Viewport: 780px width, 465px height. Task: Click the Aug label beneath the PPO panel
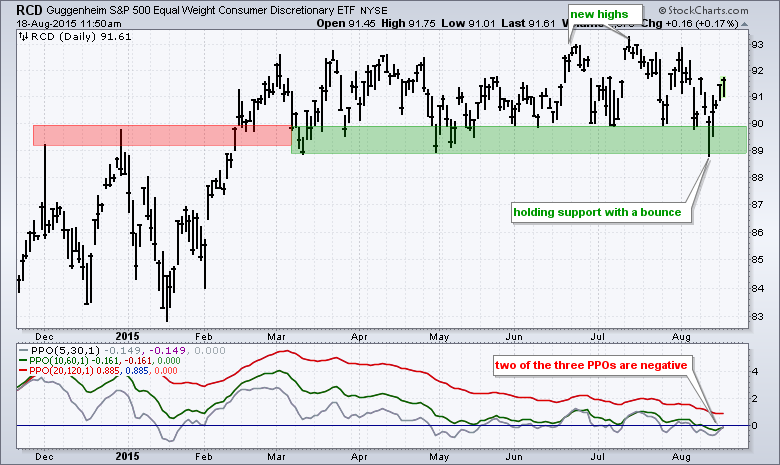[x=681, y=457]
